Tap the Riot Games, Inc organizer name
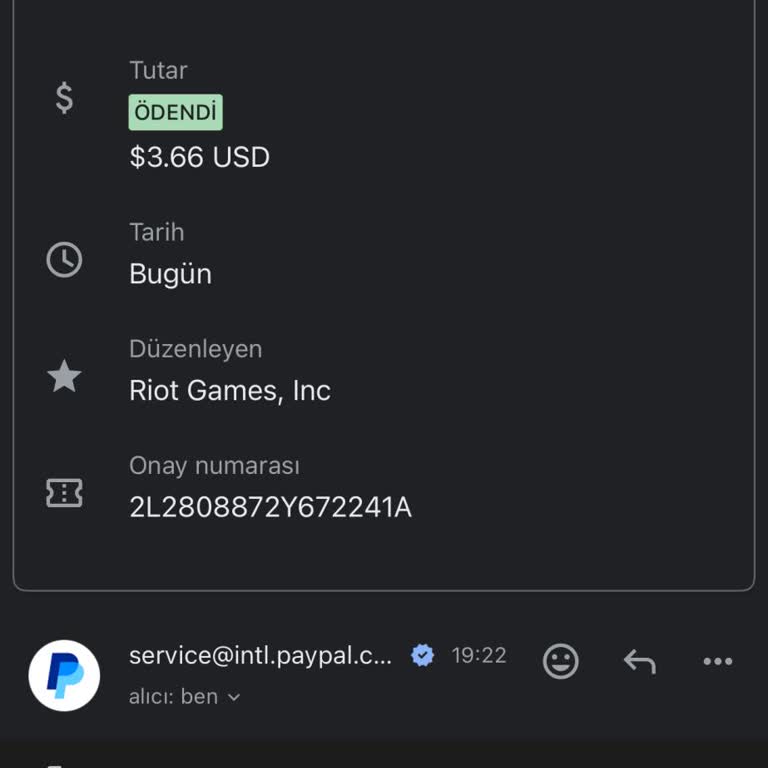768x768 pixels. (230, 391)
